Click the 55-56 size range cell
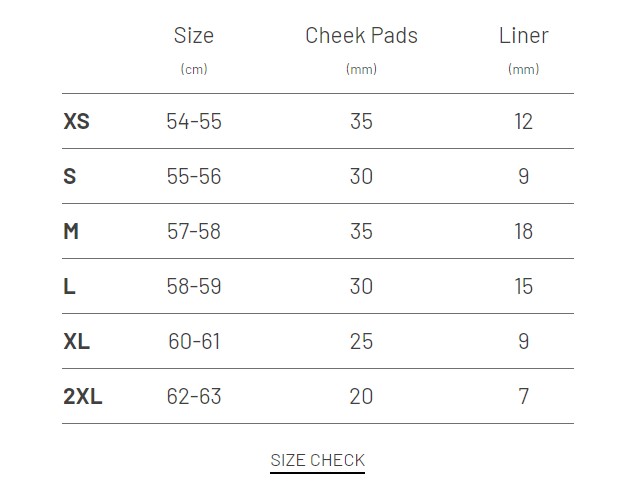This screenshot has height=493, width=636. click(x=194, y=176)
